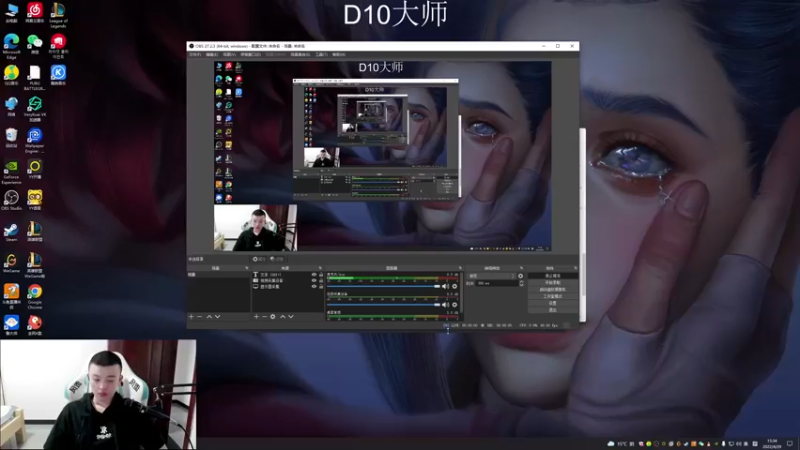Open the yellow YY语音 desktop icon

(35, 199)
